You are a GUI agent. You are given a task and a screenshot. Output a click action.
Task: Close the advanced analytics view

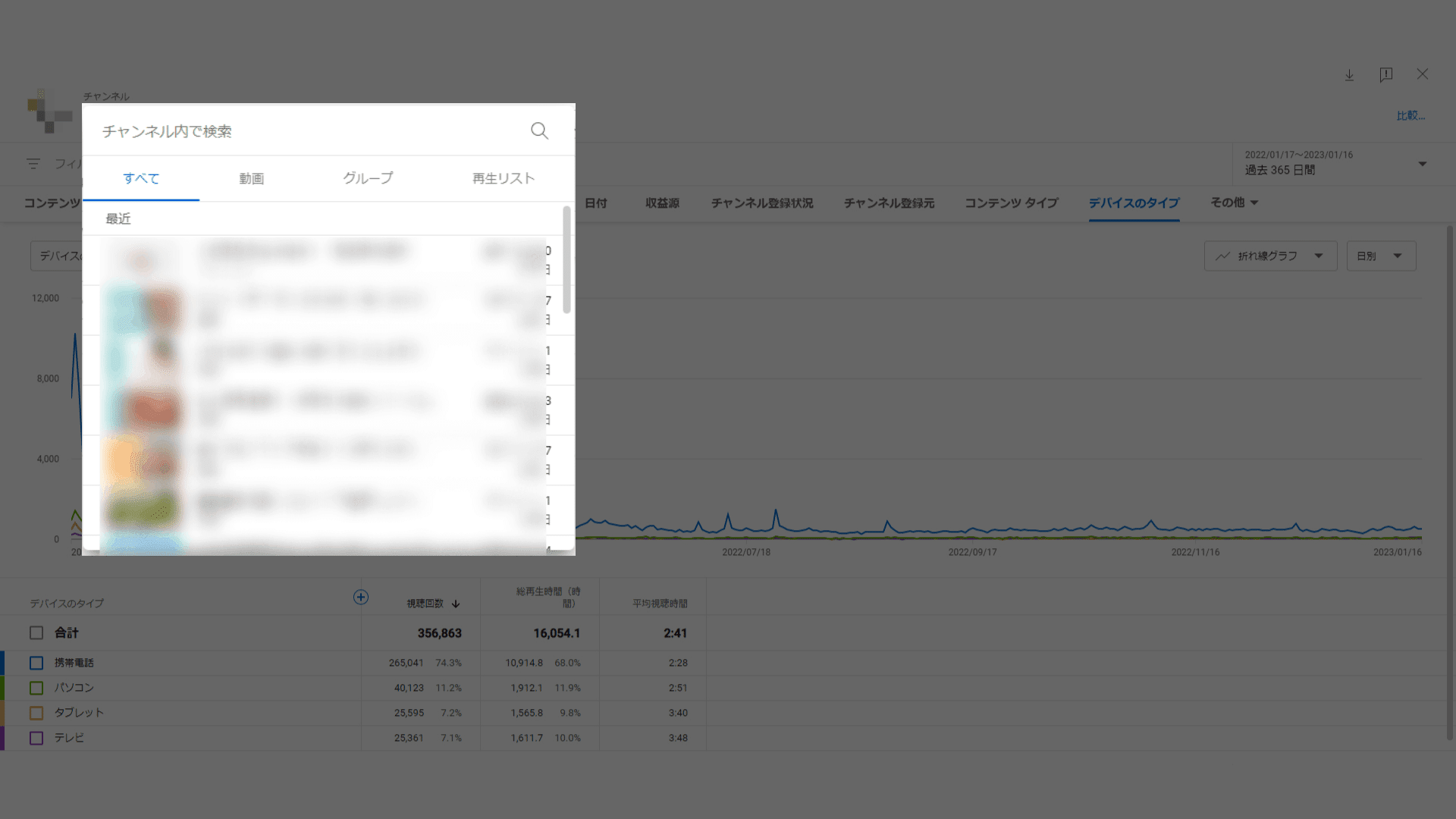[1423, 74]
